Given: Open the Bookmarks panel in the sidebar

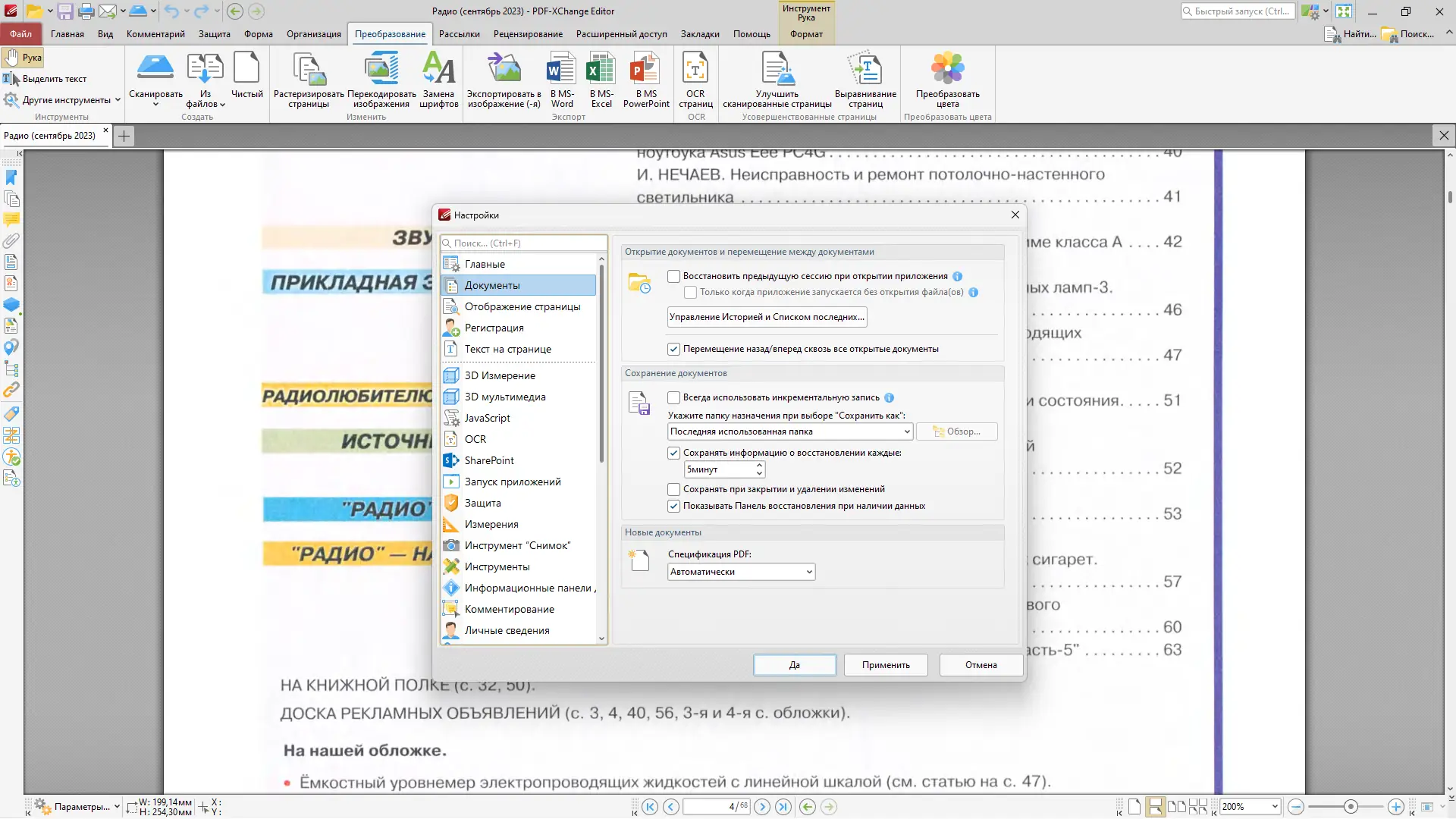Looking at the screenshot, I should 11,177.
